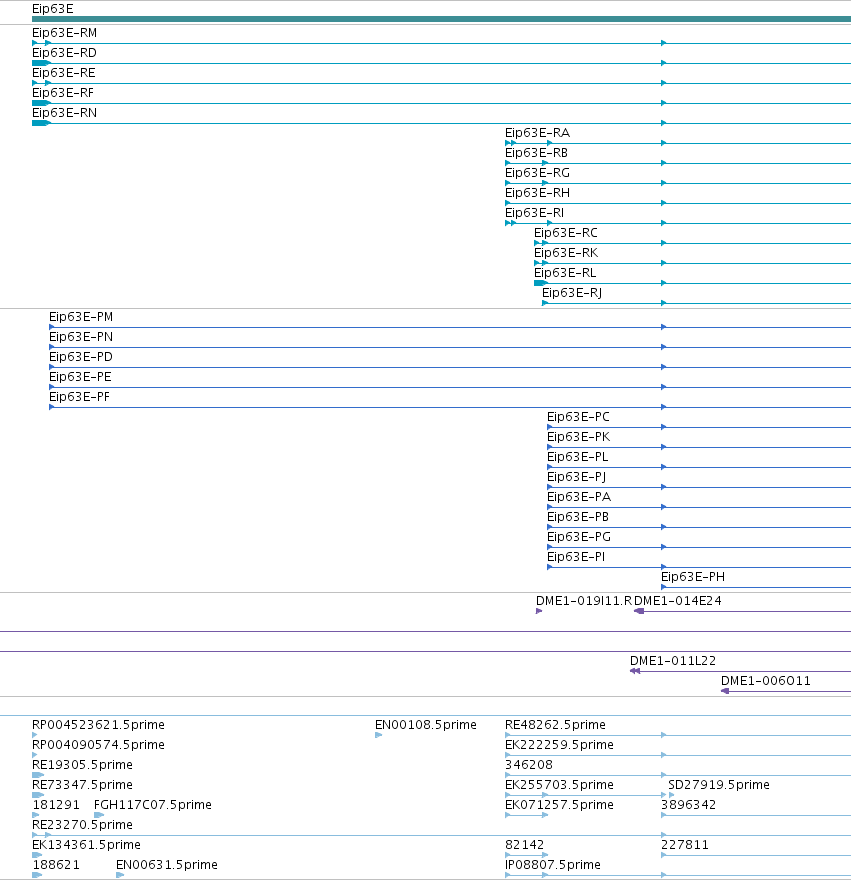Click transcript Eip63E-RB label
Viewport: 851px width, 880px height.
coord(536,153)
